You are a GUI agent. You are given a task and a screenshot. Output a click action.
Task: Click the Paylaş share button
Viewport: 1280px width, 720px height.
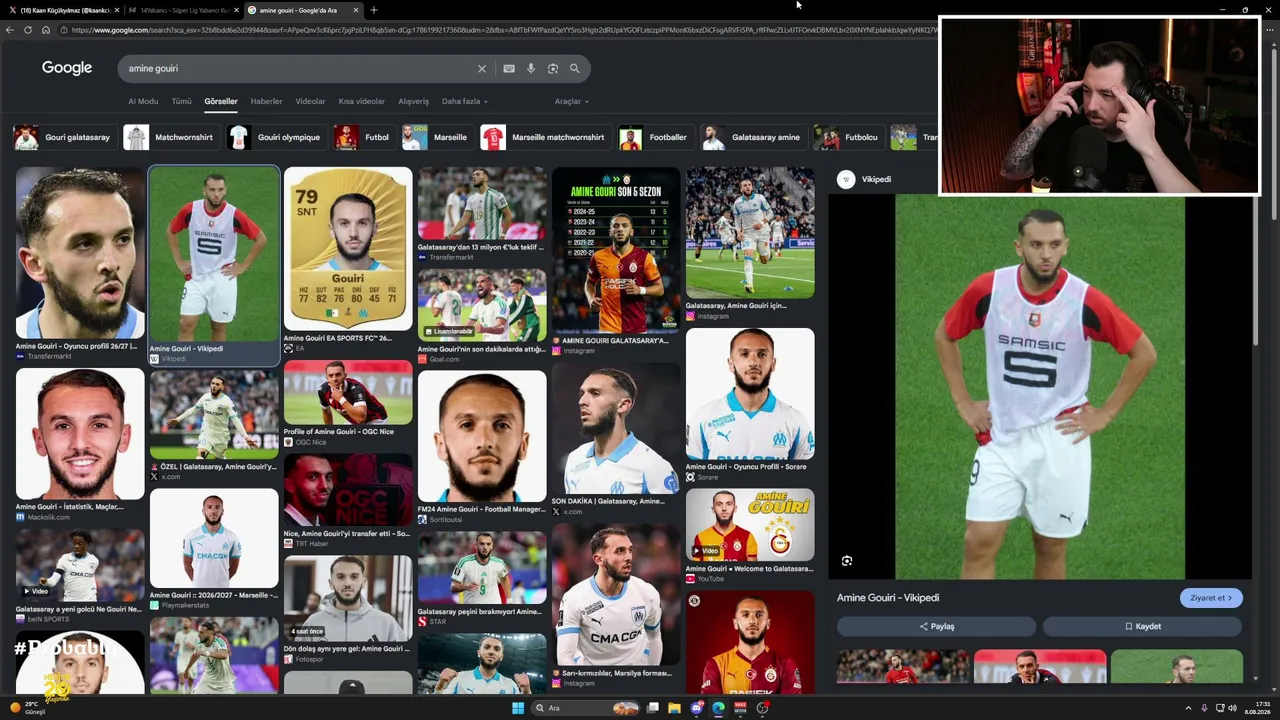(937, 627)
